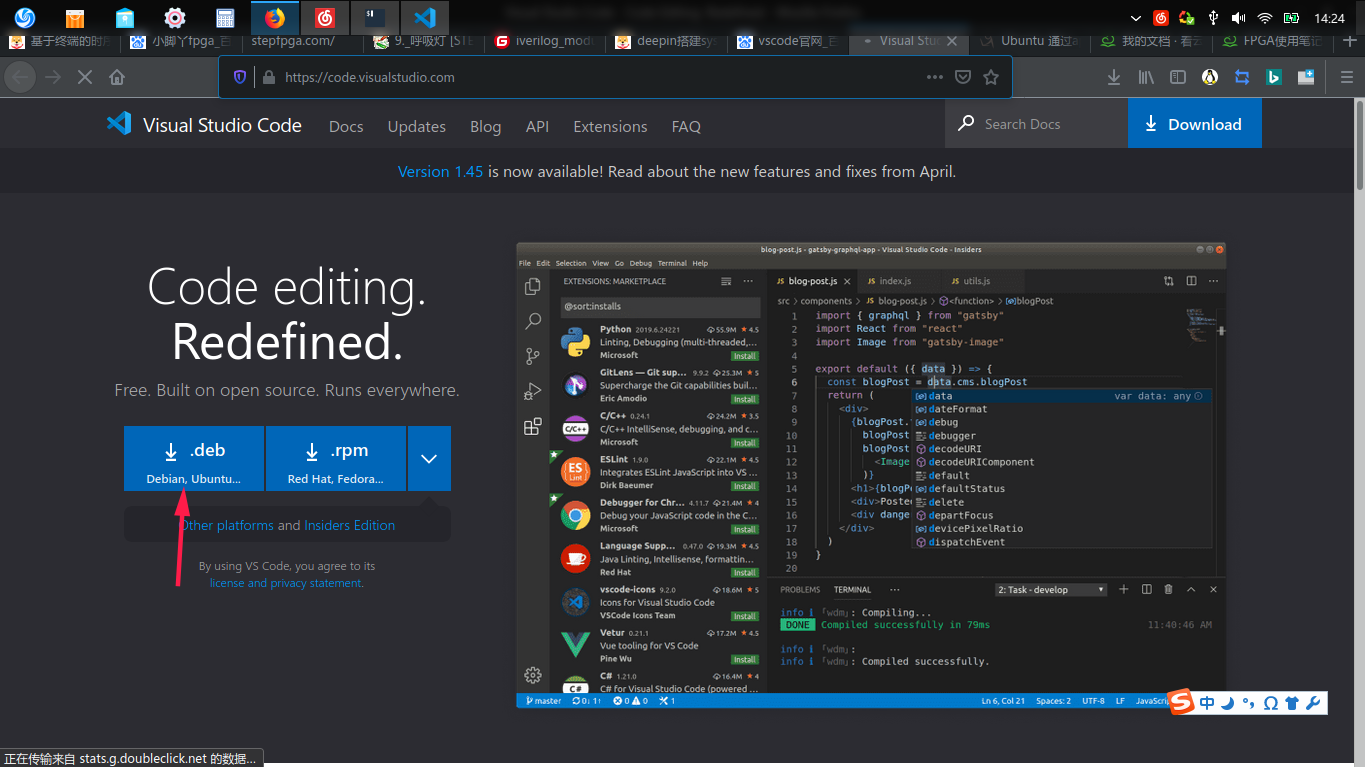1365x767 pixels.
Task: Open the Visual Studio Code taskbar icon
Action: click(x=425, y=17)
